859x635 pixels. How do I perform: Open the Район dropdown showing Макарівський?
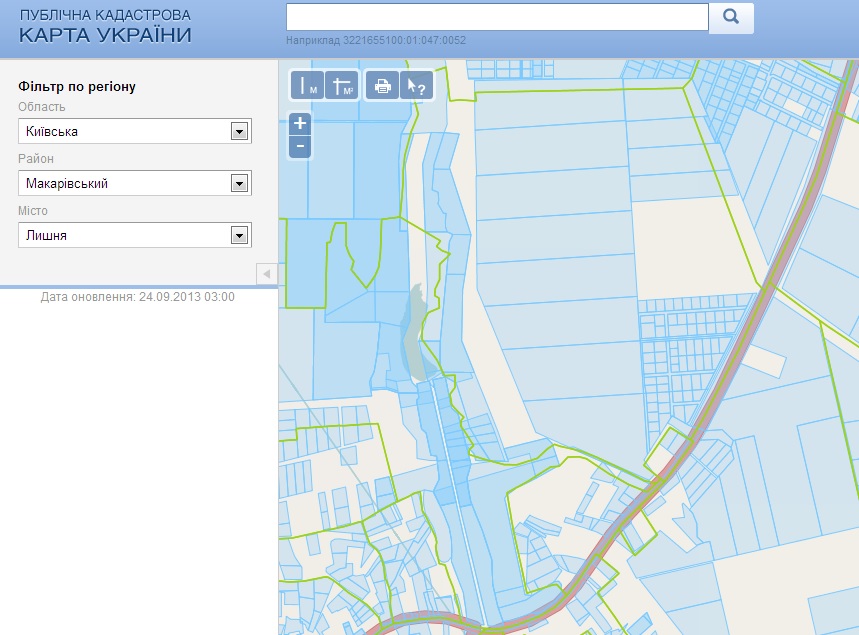click(240, 183)
